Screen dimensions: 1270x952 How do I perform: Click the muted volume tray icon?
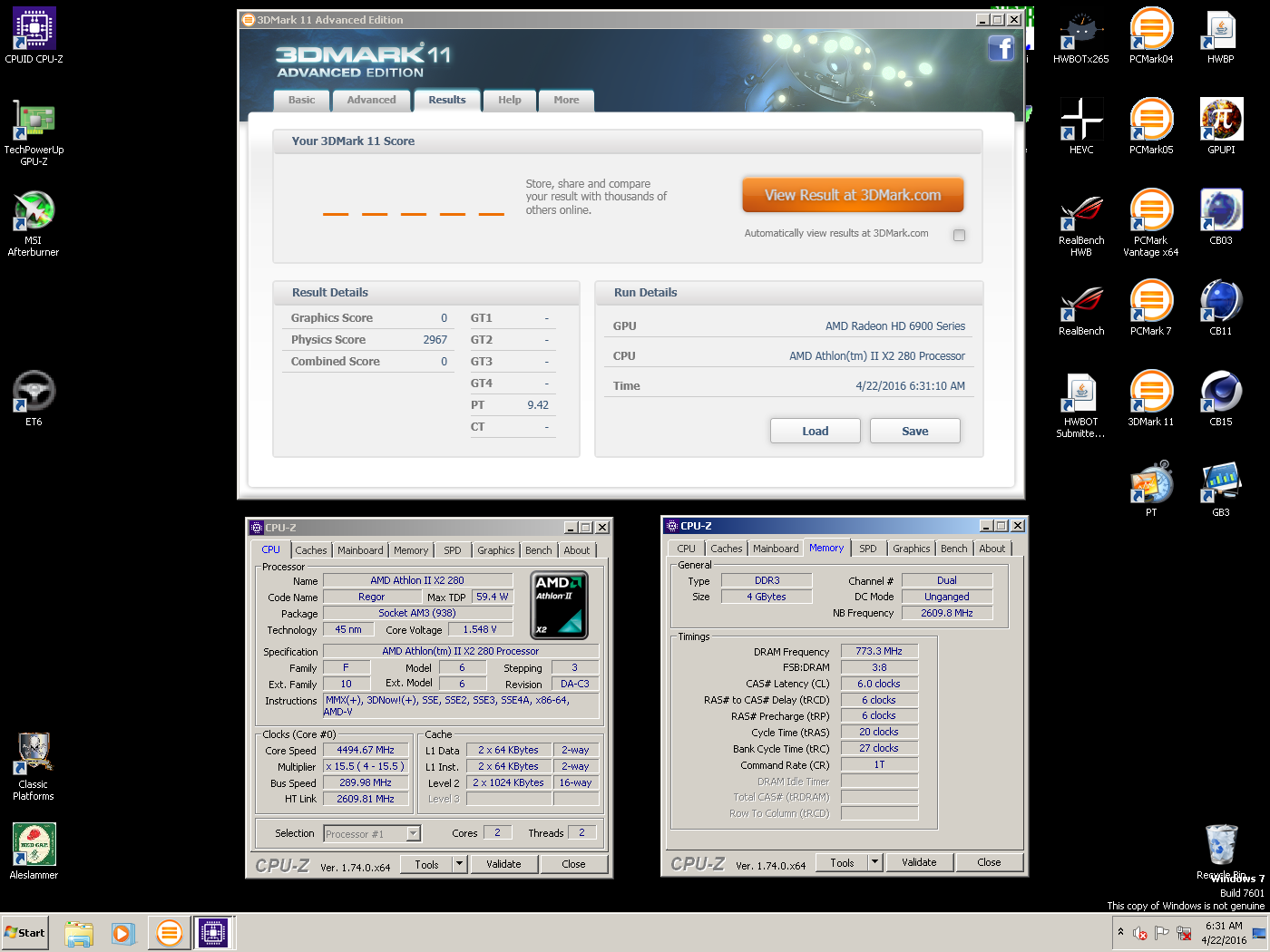click(x=1140, y=932)
